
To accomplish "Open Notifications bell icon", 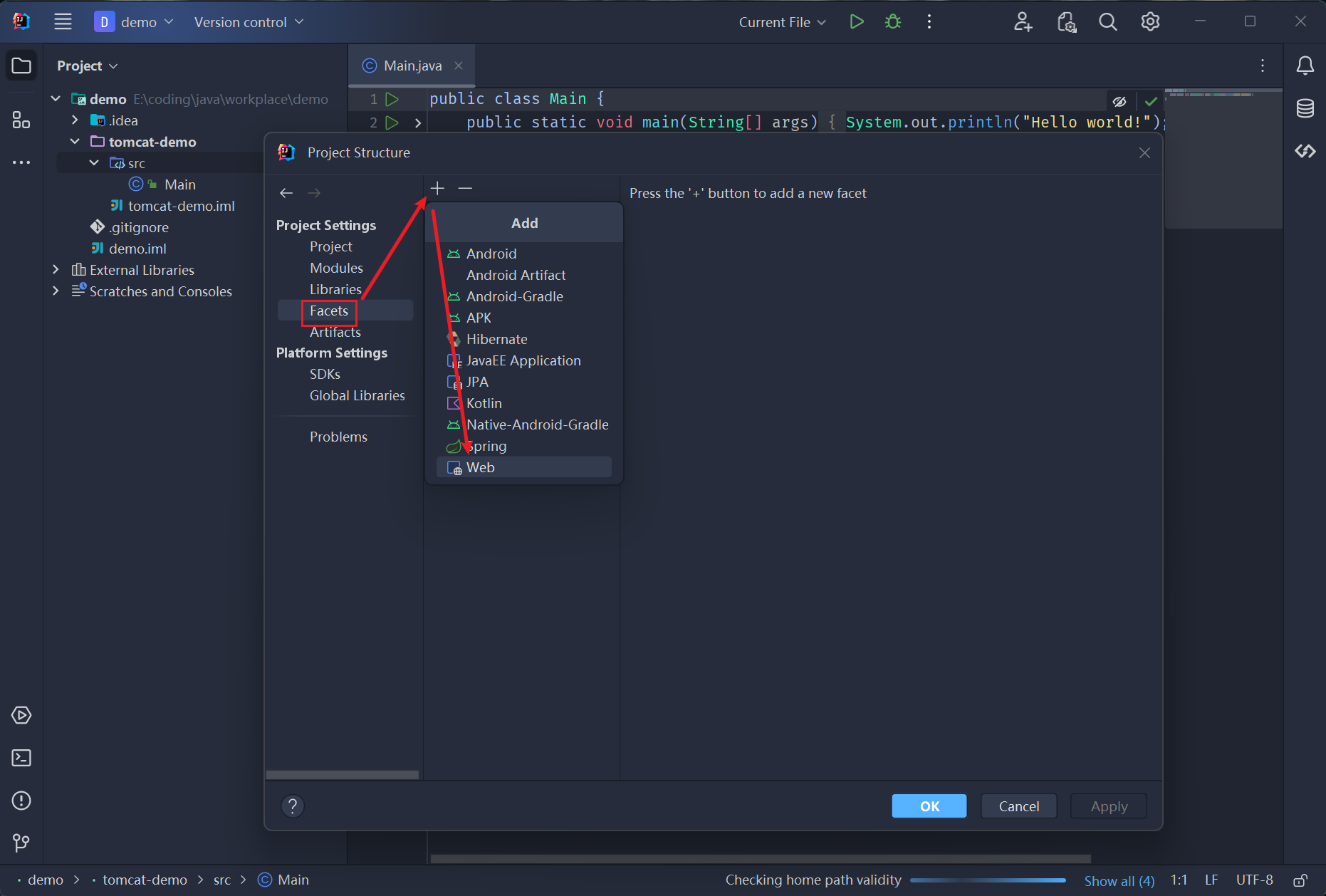I will click(x=1305, y=66).
